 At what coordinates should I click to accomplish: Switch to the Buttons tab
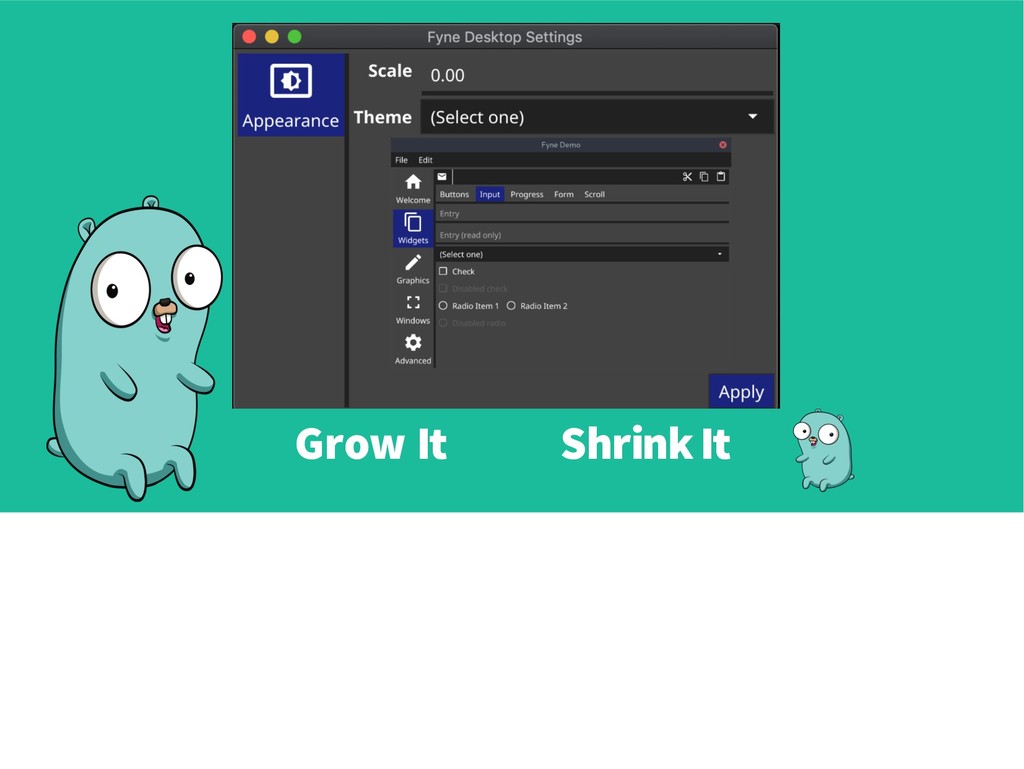point(454,195)
